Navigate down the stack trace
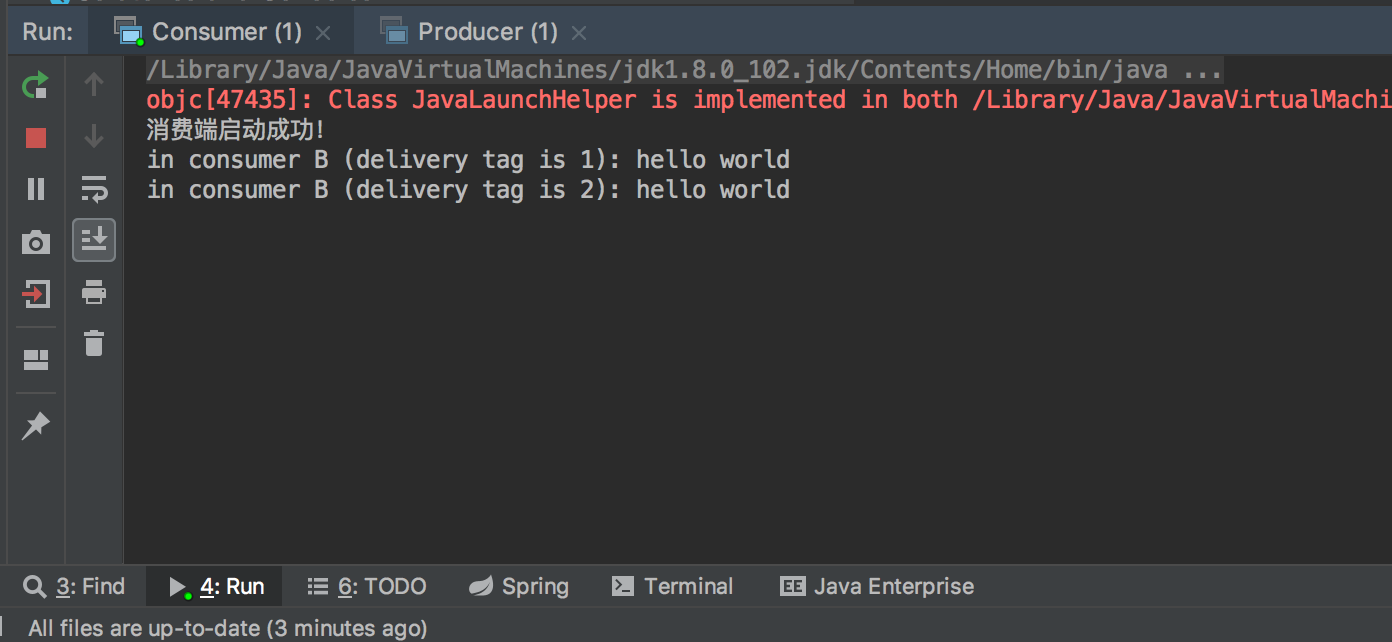This screenshot has height=642, width=1392. point(94,136)
